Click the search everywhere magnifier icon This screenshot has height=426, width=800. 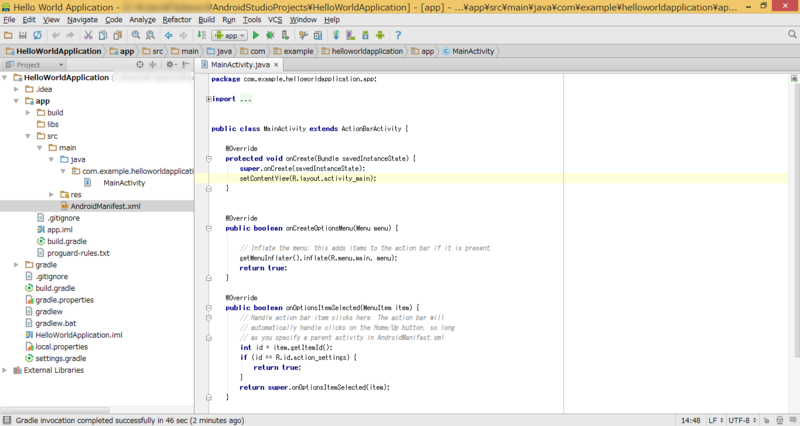(x=792, y=34)
